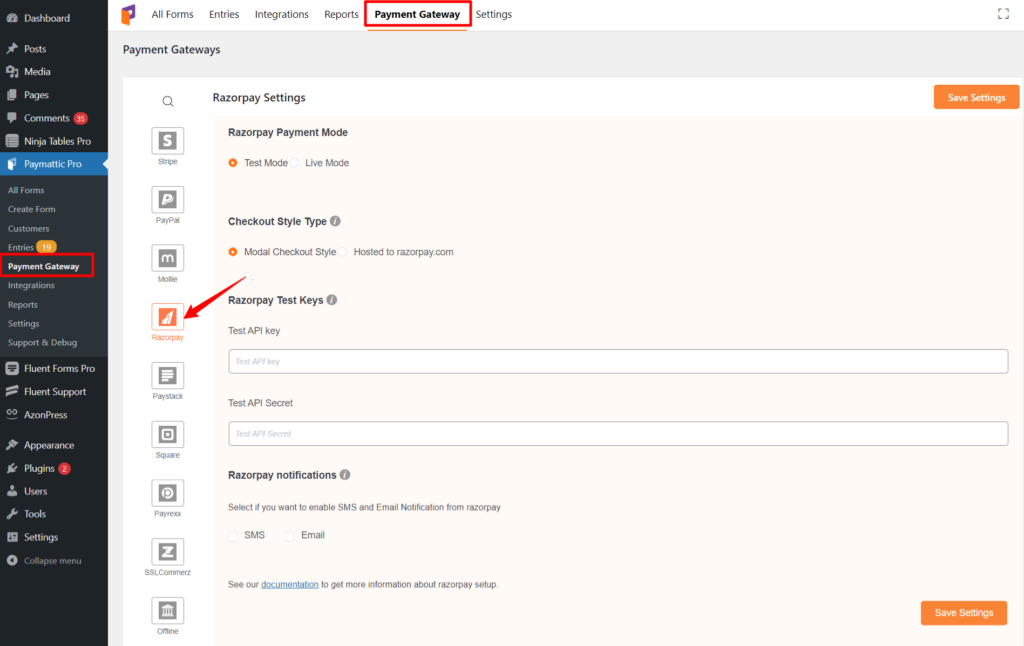This screenshot has width=1024, height=646.
Task: Open the razorpay setup documentation link
Action: [x=289, y=584]
